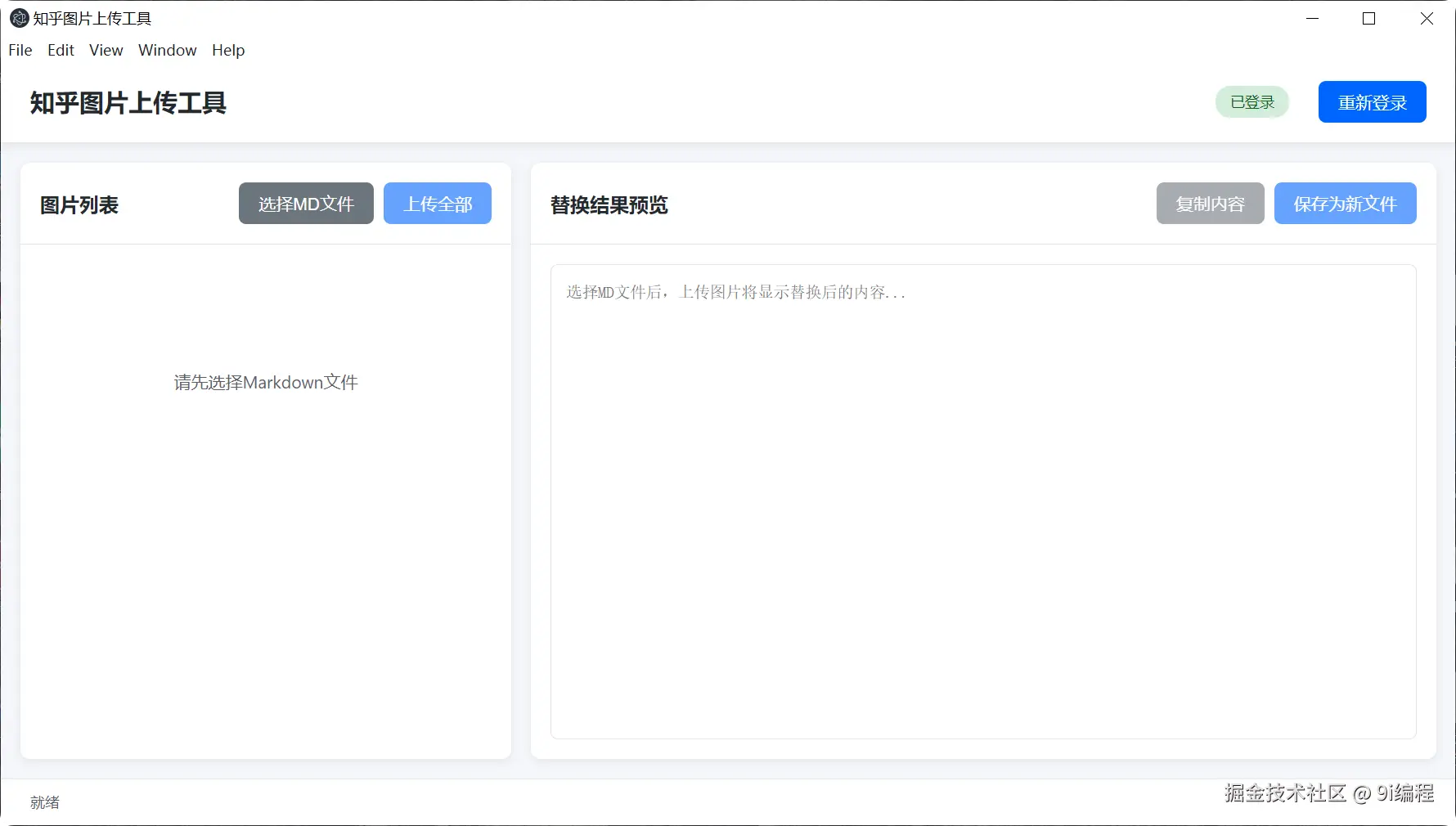Click the 图片列表 panel heading
The image size is (1456, 826).
coord(79,205)
